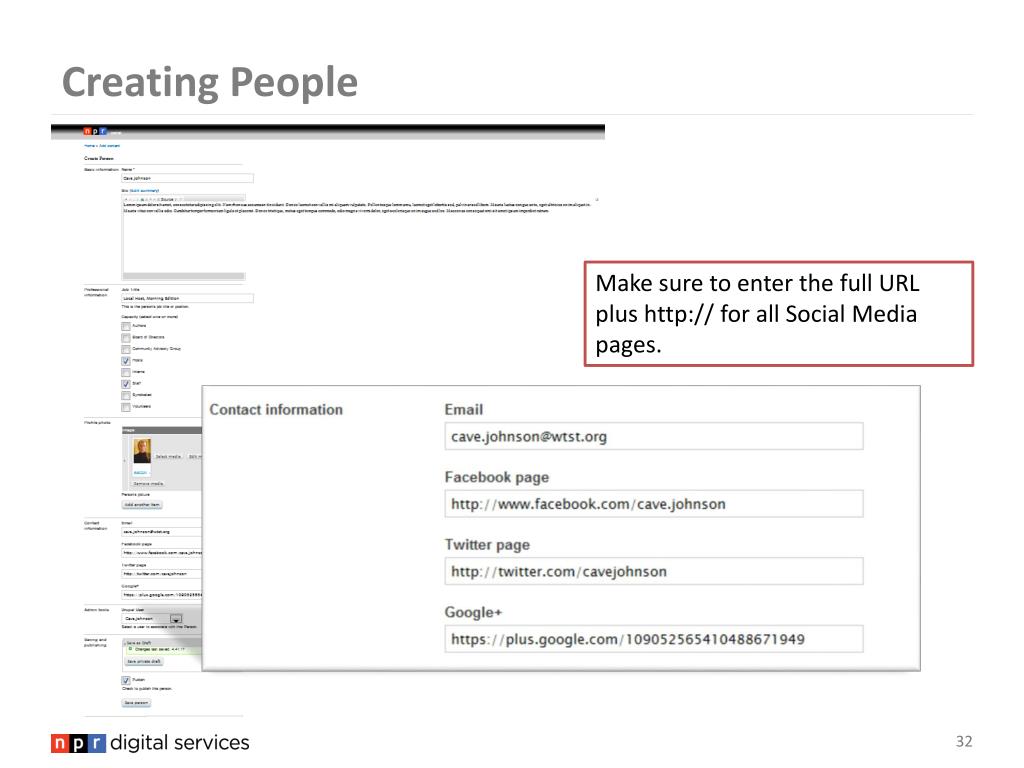This screenshot has width=1024, height=768.
Task: Click the 'Creating People' slide title
Action: pos(210,82)
